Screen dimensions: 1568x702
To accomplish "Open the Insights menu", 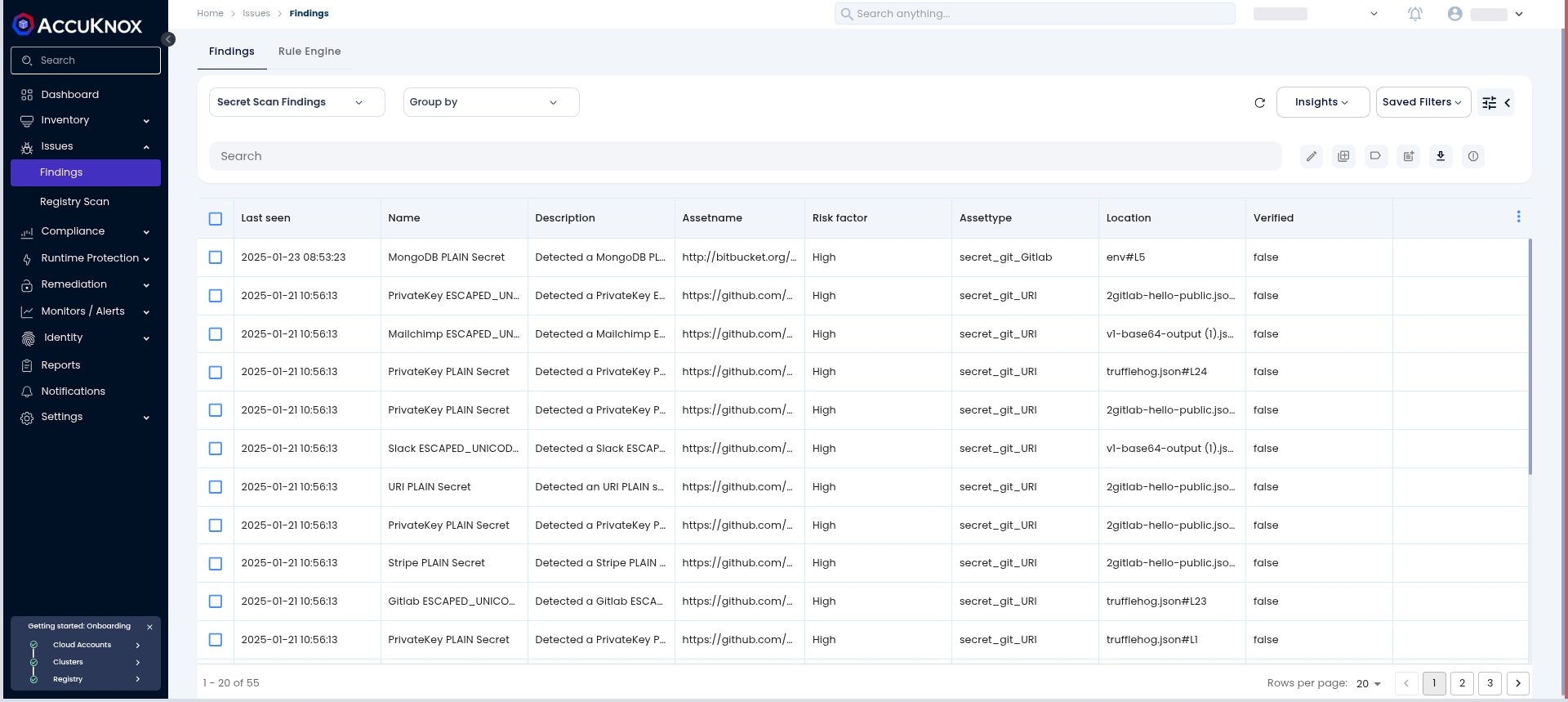I will (x=1323, y=102).
